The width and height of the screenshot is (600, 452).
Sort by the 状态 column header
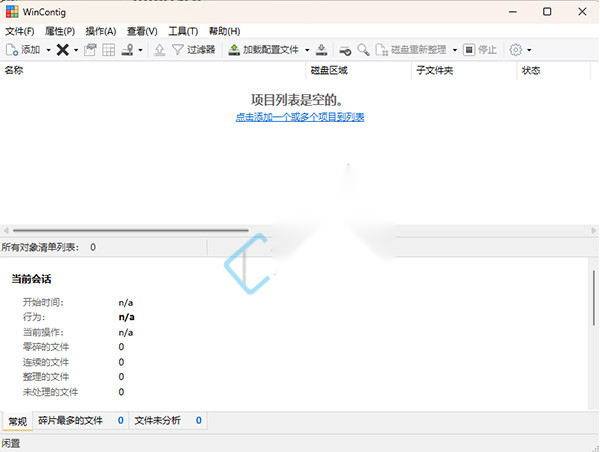(554, 70)
